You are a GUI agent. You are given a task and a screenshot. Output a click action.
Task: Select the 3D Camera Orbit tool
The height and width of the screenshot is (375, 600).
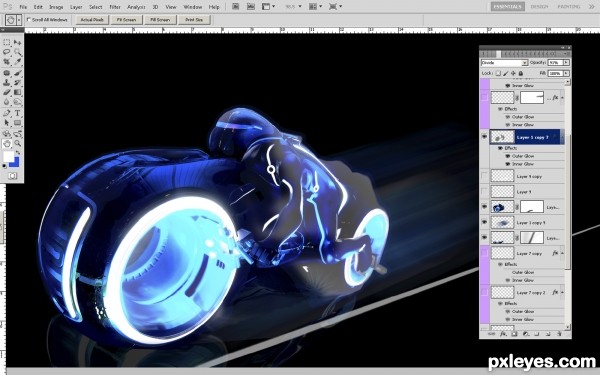point(18,134)
